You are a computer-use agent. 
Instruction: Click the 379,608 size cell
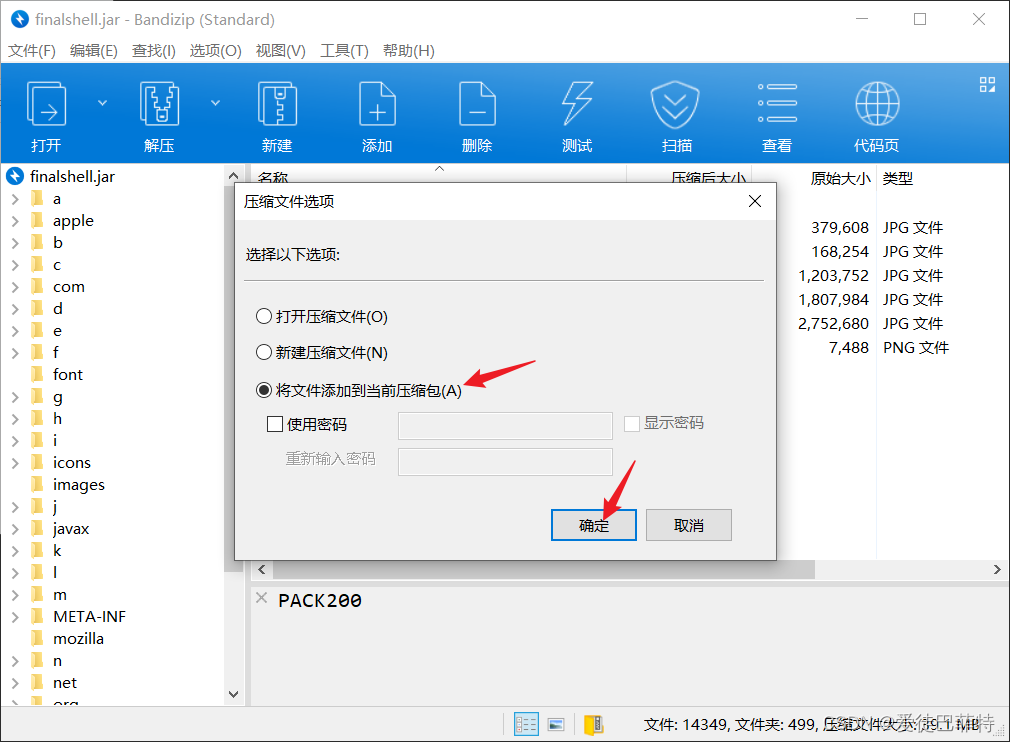click(x=839, y=227)
